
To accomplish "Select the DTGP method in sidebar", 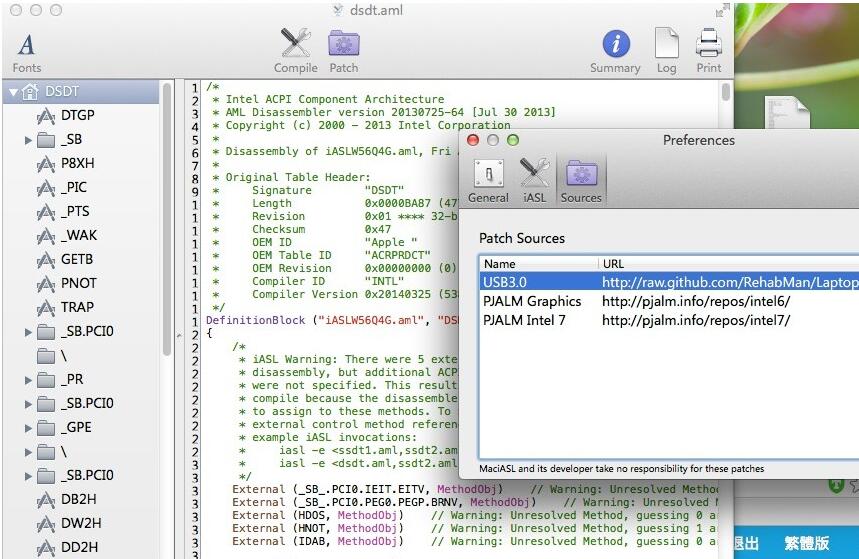I will pos(77,115).
